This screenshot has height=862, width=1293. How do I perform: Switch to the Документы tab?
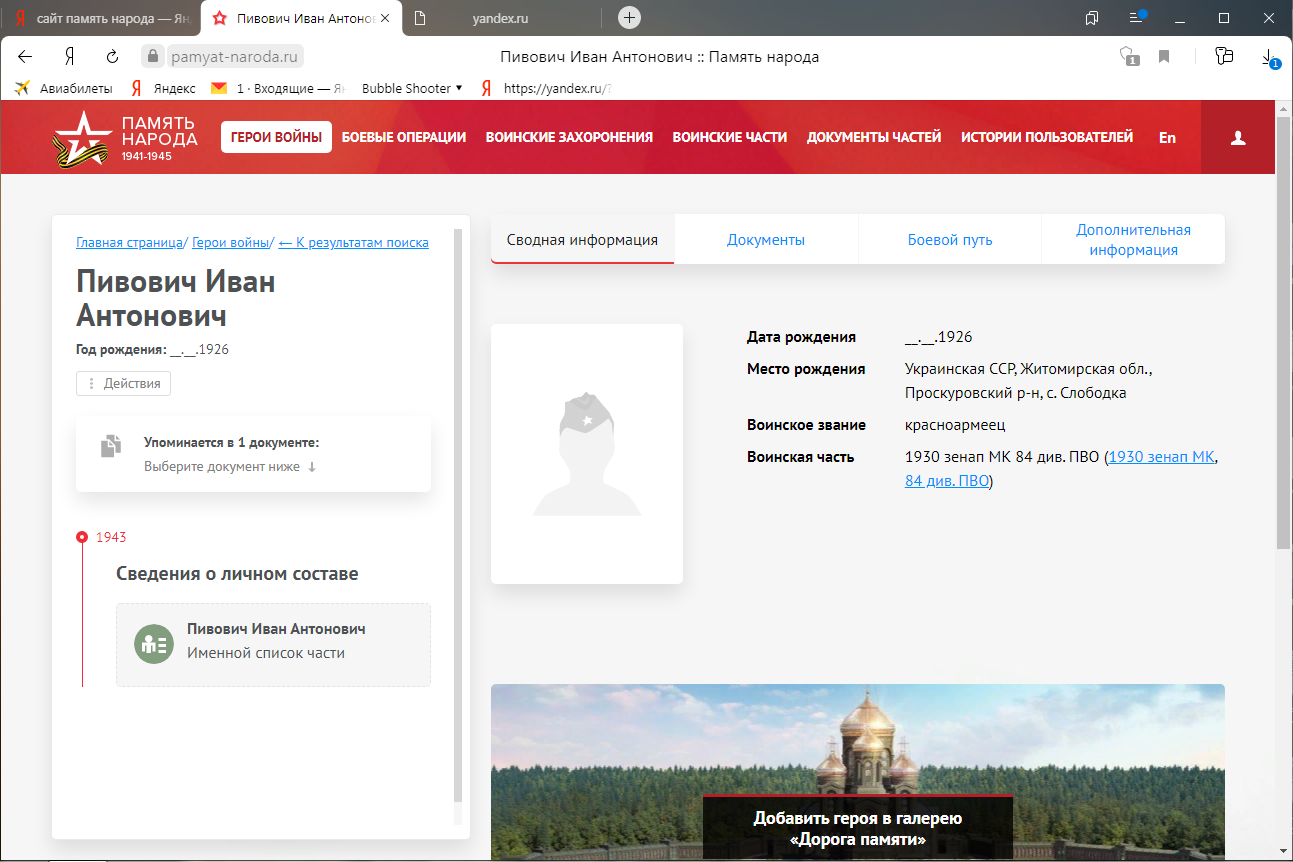pyautogui.click(x=766, y=240)
